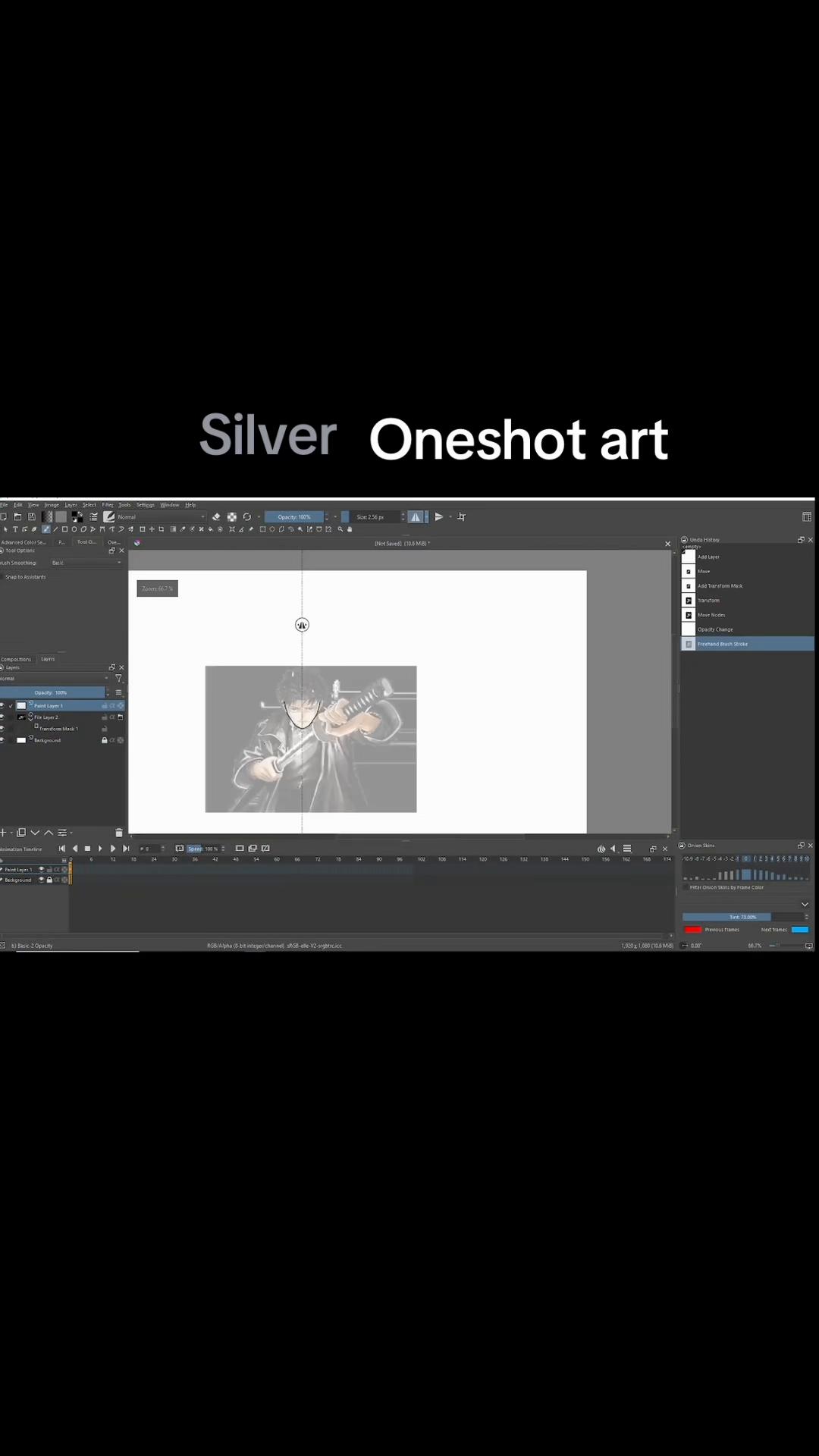
Task: Enable Filter Onion Skins by Frame Color
Action: point(723,887)
